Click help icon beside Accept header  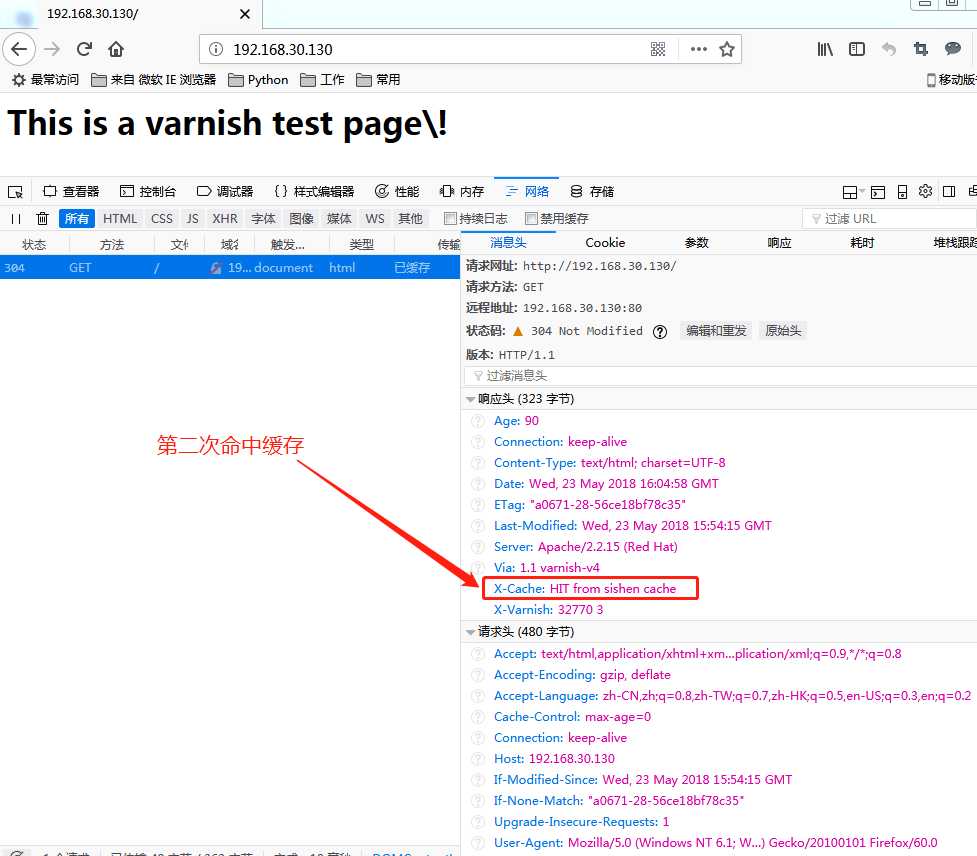tap(478, 654)
